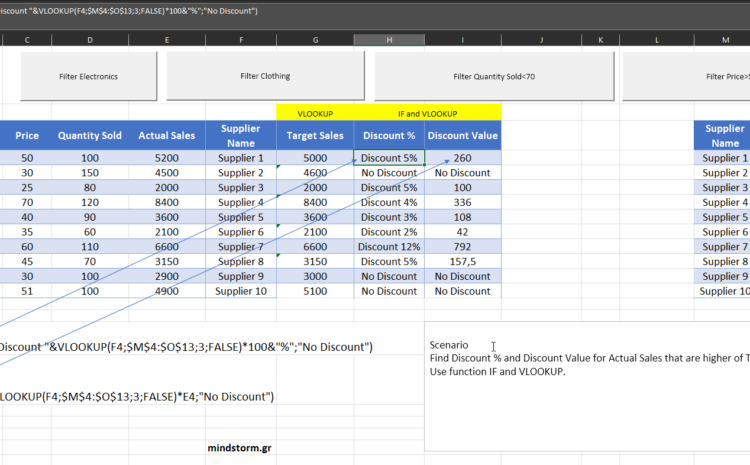The height and width of the screenshot is (465, 750).
Task: Click the Filter Quantity Sold<70 button
Action: [x=494, y=76]
